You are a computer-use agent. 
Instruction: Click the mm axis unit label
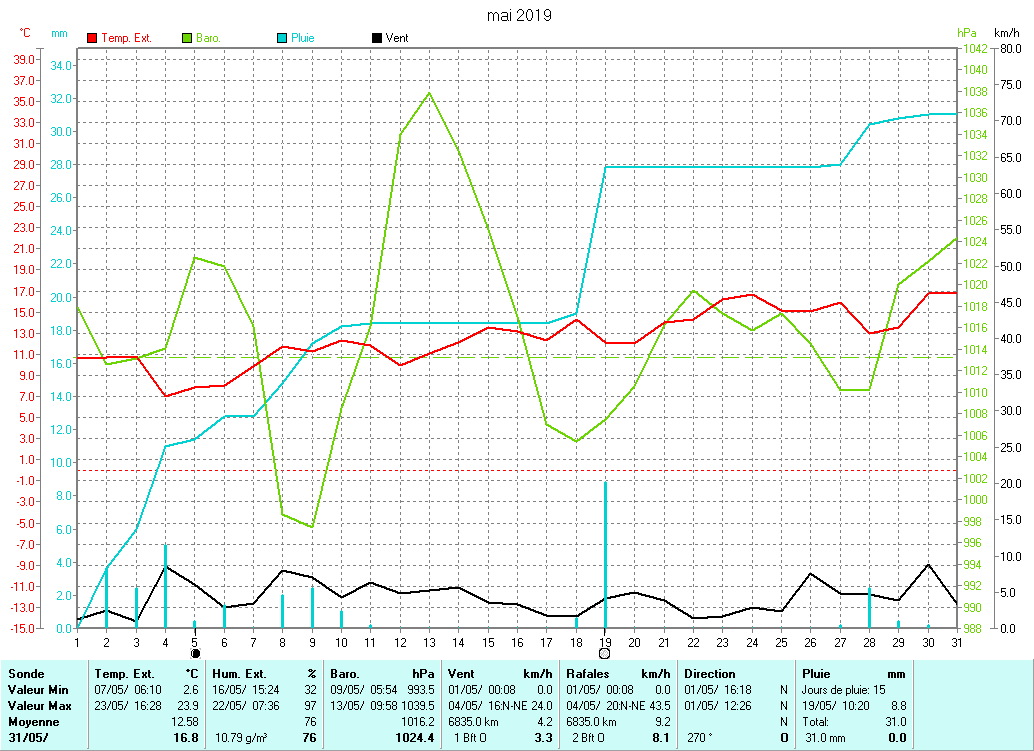pos(60,33)
